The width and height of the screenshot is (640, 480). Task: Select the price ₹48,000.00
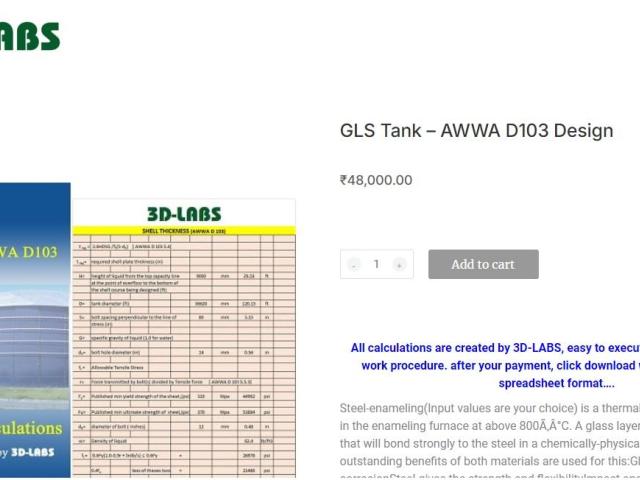click(376, 180)
